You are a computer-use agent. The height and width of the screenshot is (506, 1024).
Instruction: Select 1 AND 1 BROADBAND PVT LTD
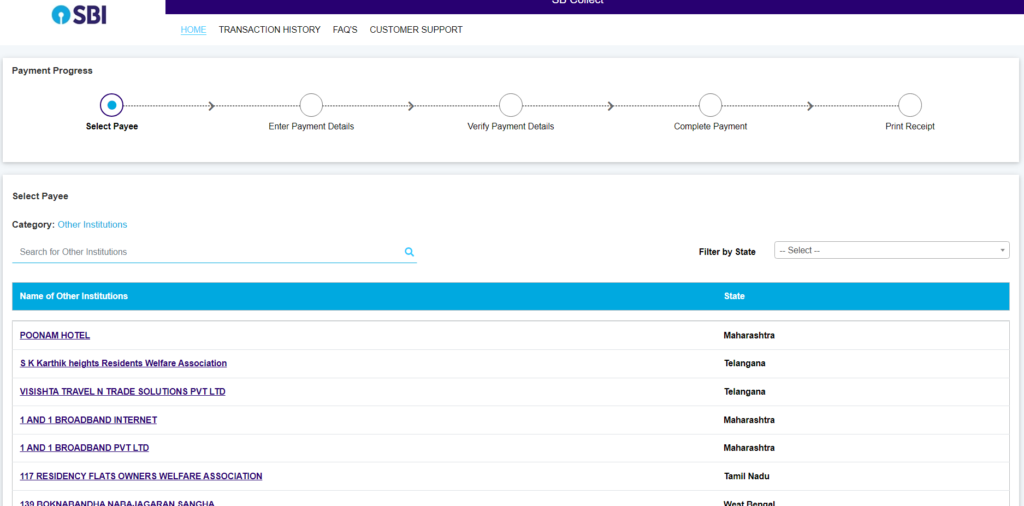coord(84,448)
